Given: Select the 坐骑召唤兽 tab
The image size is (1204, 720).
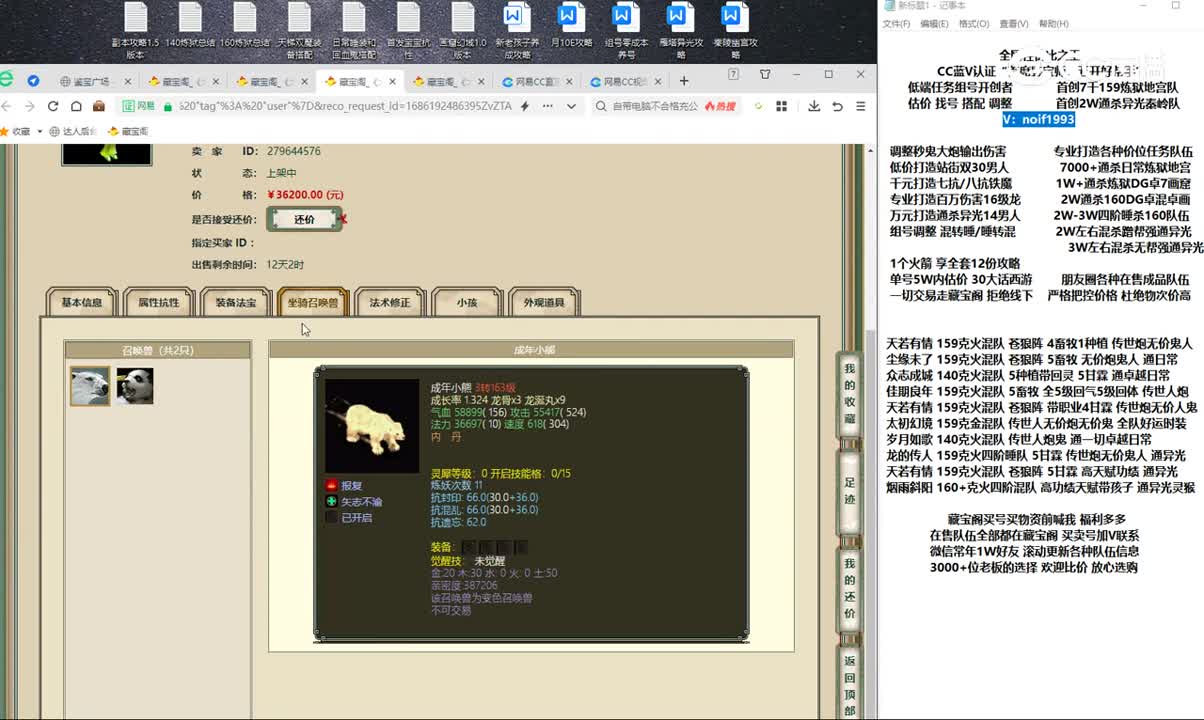Looking at the screenshot, I should (x=313, y=302).
